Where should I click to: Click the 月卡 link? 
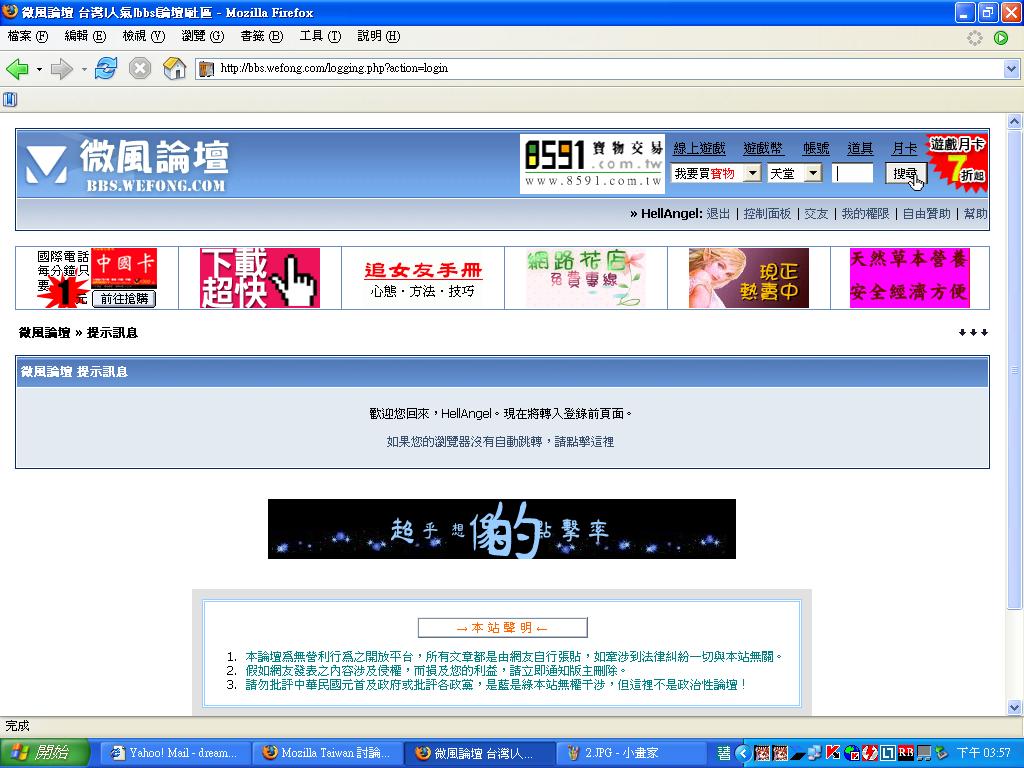tap(904, 148)
